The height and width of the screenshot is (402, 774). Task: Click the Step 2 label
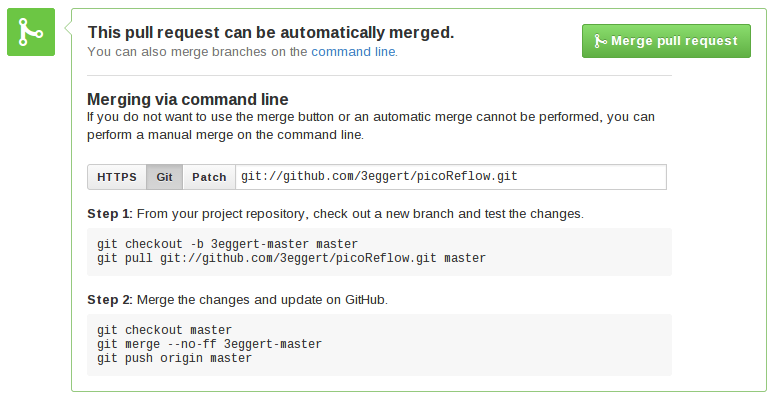tap(109, 300)
